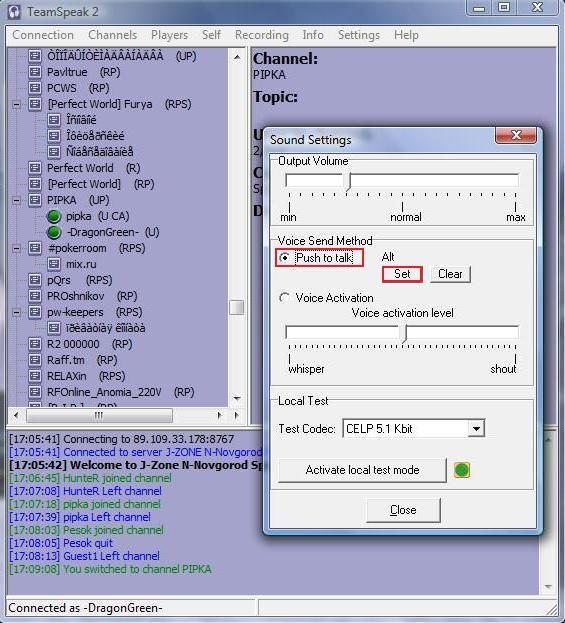Click log line 'Connecting to 89.109.33.178:8767'

122,439
